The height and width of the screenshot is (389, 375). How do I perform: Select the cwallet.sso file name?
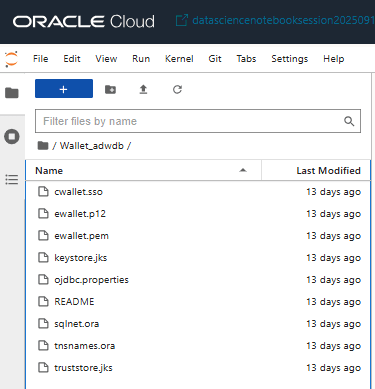[79, 192]
